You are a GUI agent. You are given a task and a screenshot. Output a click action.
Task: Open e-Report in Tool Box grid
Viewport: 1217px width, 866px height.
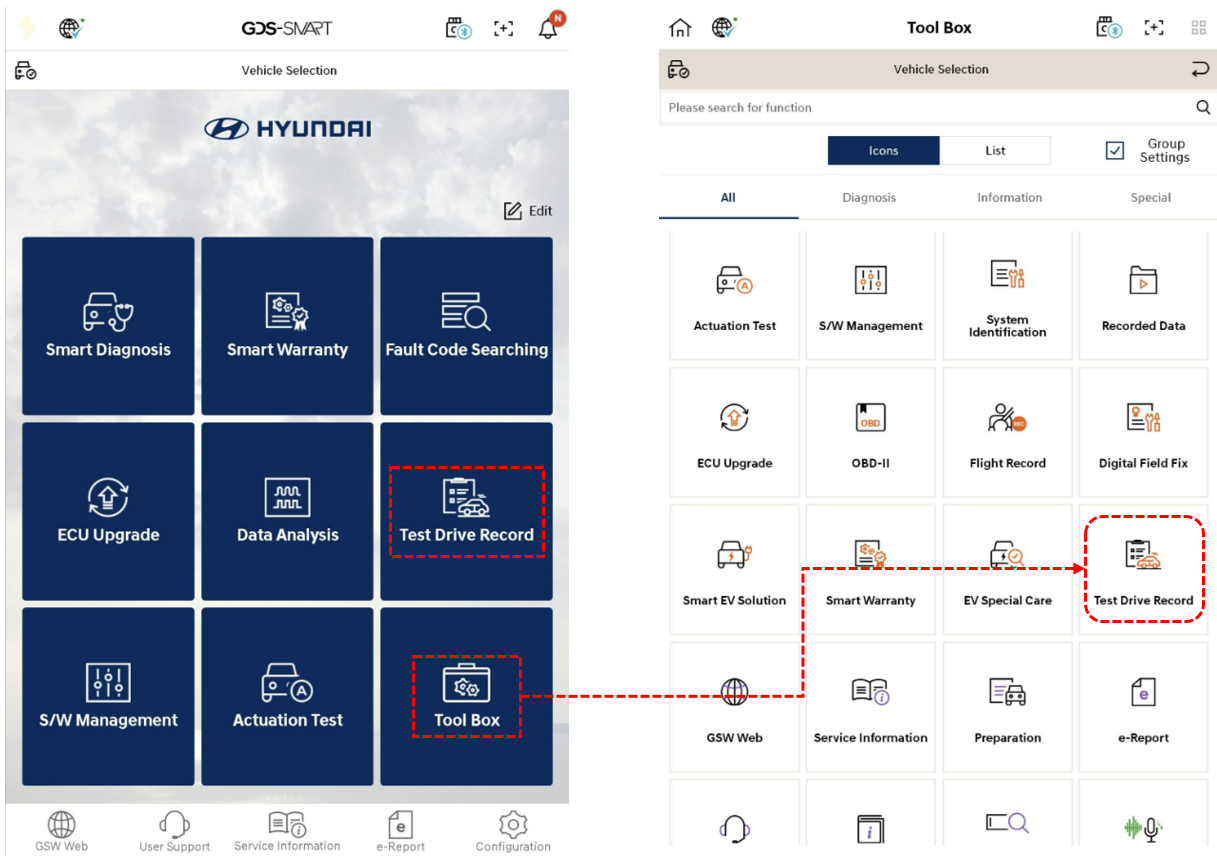click(x=1143, y=706)
